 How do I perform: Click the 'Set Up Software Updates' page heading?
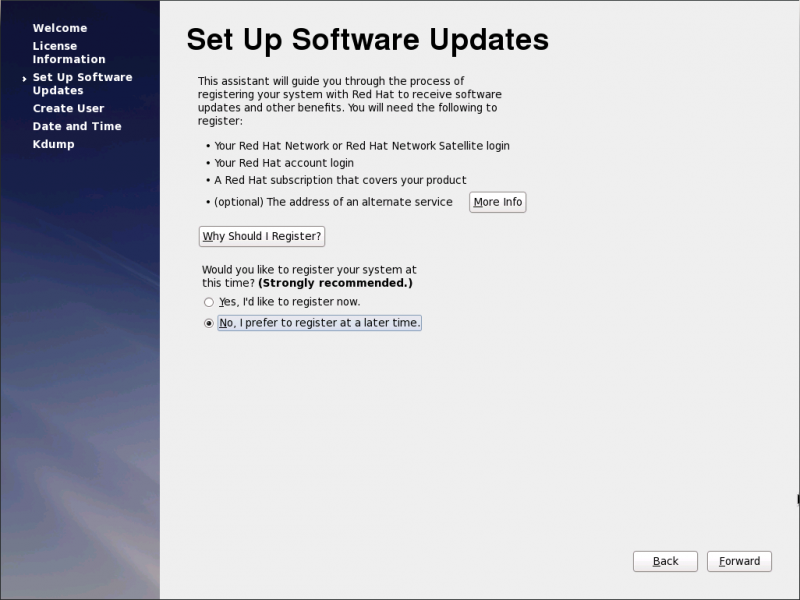coord(367,39)
